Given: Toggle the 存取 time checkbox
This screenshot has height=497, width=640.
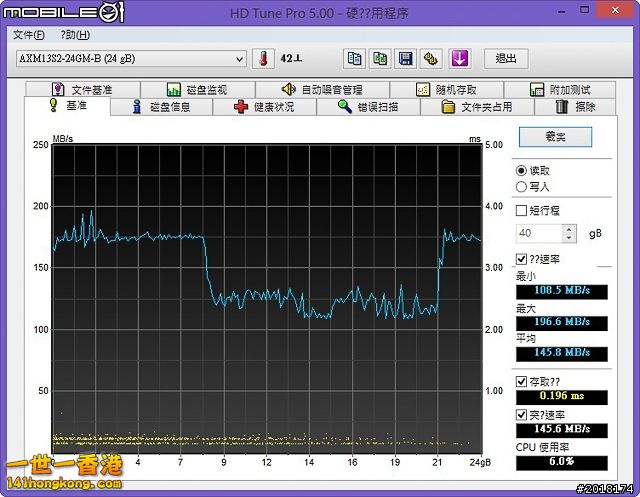Looking at the screenshot, I should point(521,381).
